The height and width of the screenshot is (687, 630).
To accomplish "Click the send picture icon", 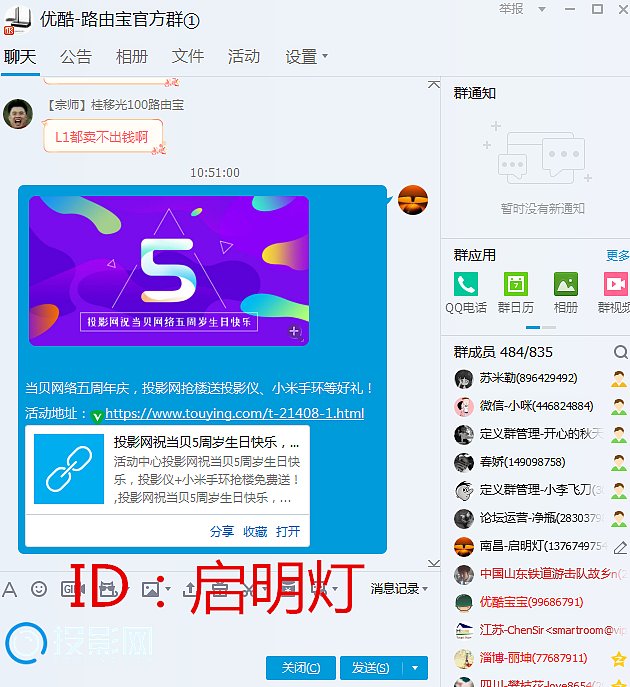I will (151, 589).
